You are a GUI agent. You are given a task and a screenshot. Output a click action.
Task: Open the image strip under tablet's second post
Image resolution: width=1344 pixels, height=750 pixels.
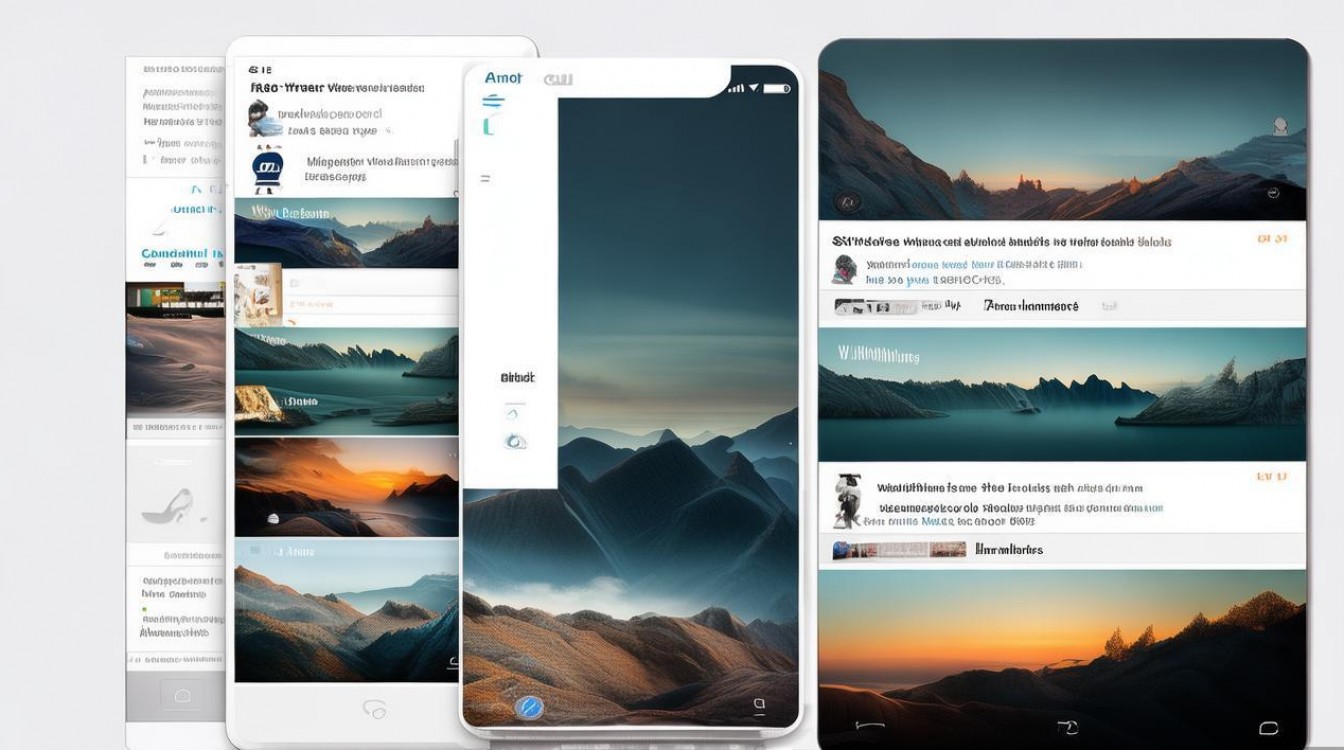pos(900,549)
